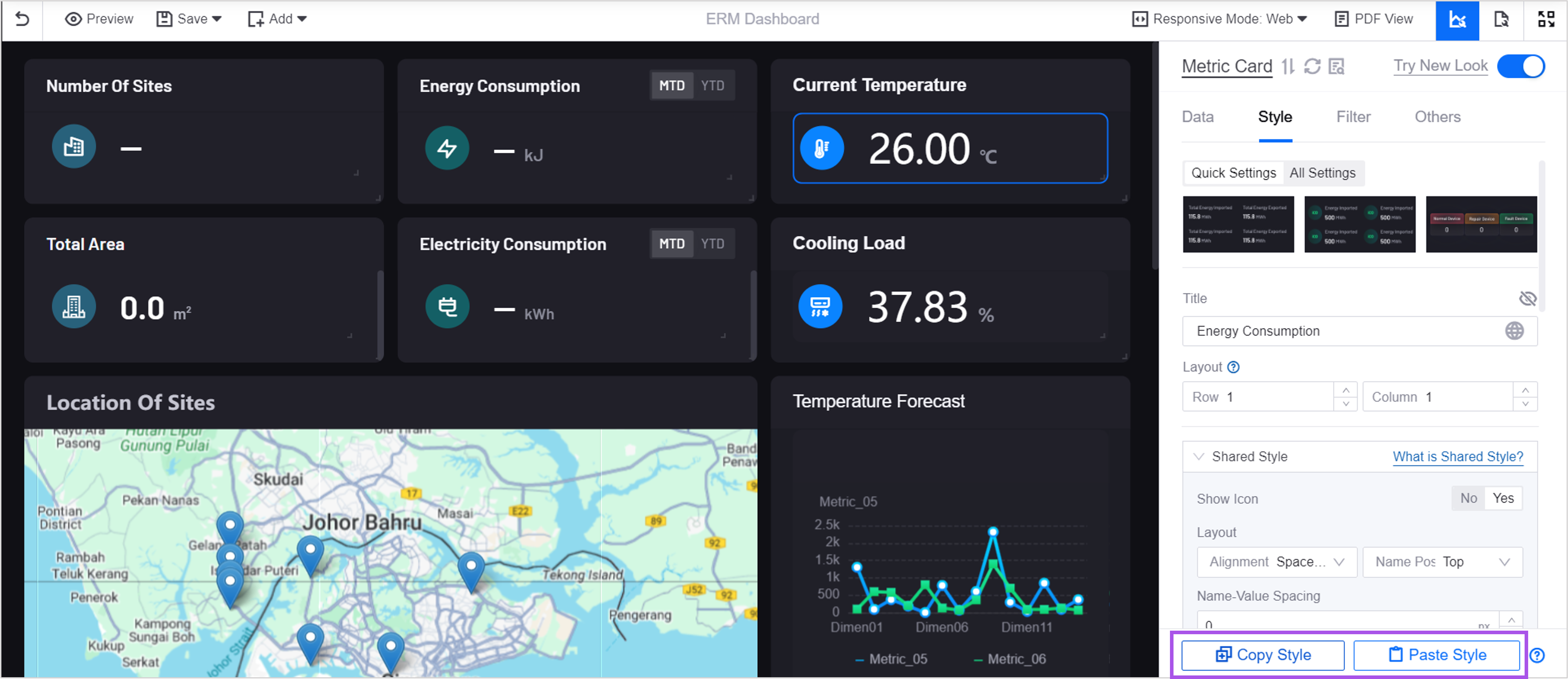Click the fullscreen expand icon

point(1546,20)
